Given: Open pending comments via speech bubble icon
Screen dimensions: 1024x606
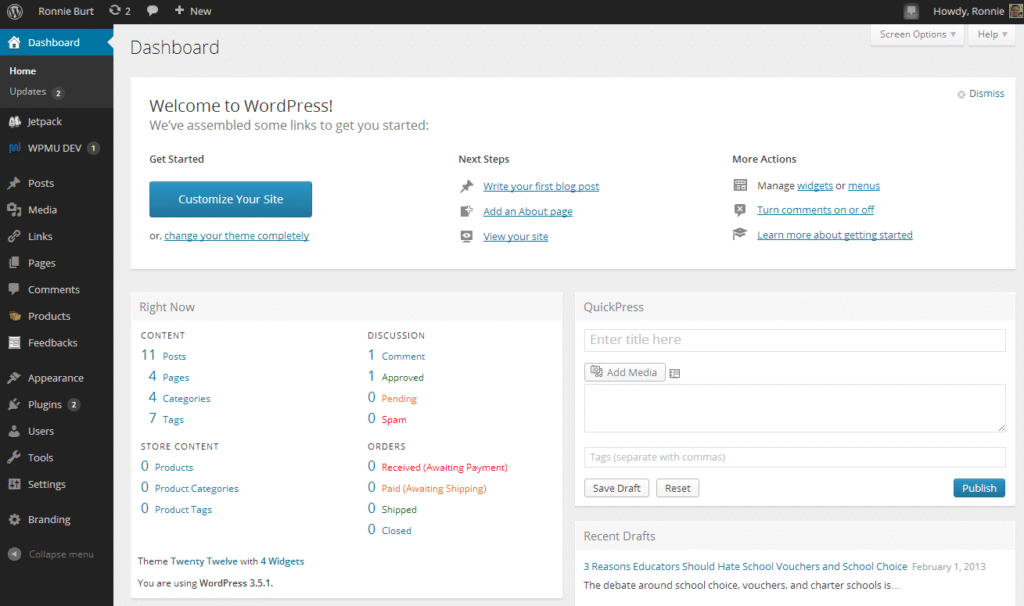Looking at the screenshot, I should pos(150,11).
